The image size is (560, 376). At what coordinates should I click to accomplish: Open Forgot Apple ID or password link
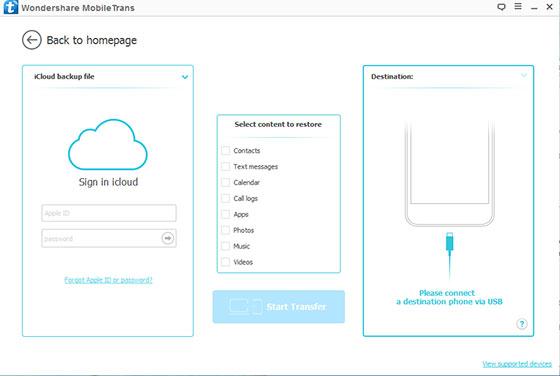108,280
